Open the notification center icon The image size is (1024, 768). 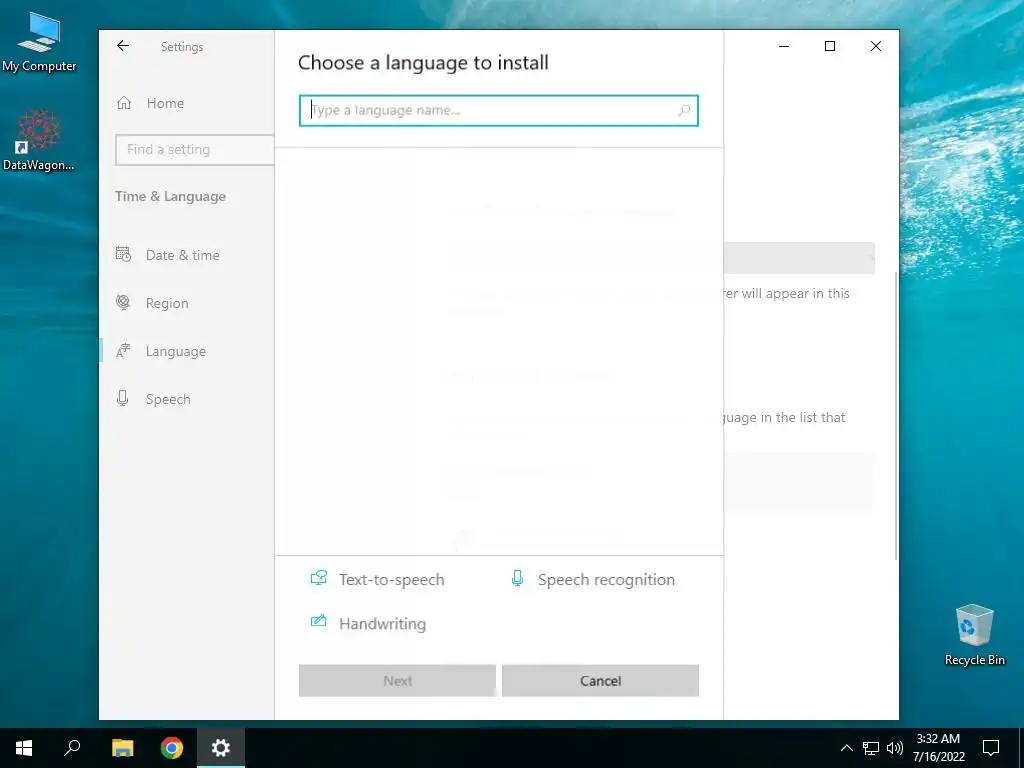991,748
